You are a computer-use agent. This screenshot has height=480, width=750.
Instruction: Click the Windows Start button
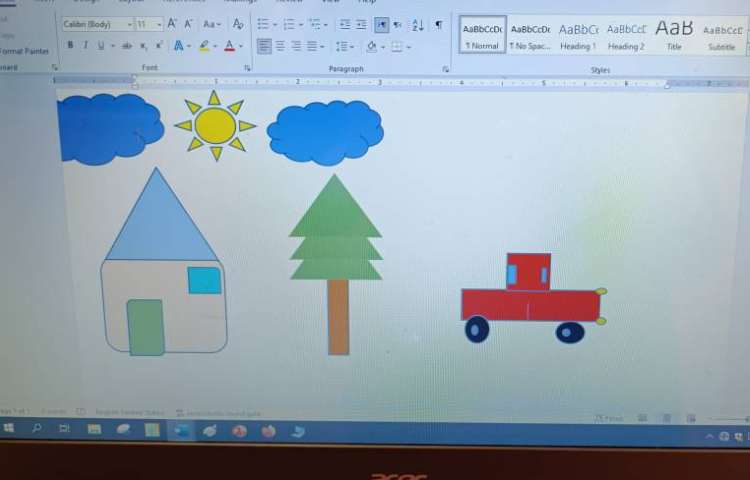click(9, 428)
